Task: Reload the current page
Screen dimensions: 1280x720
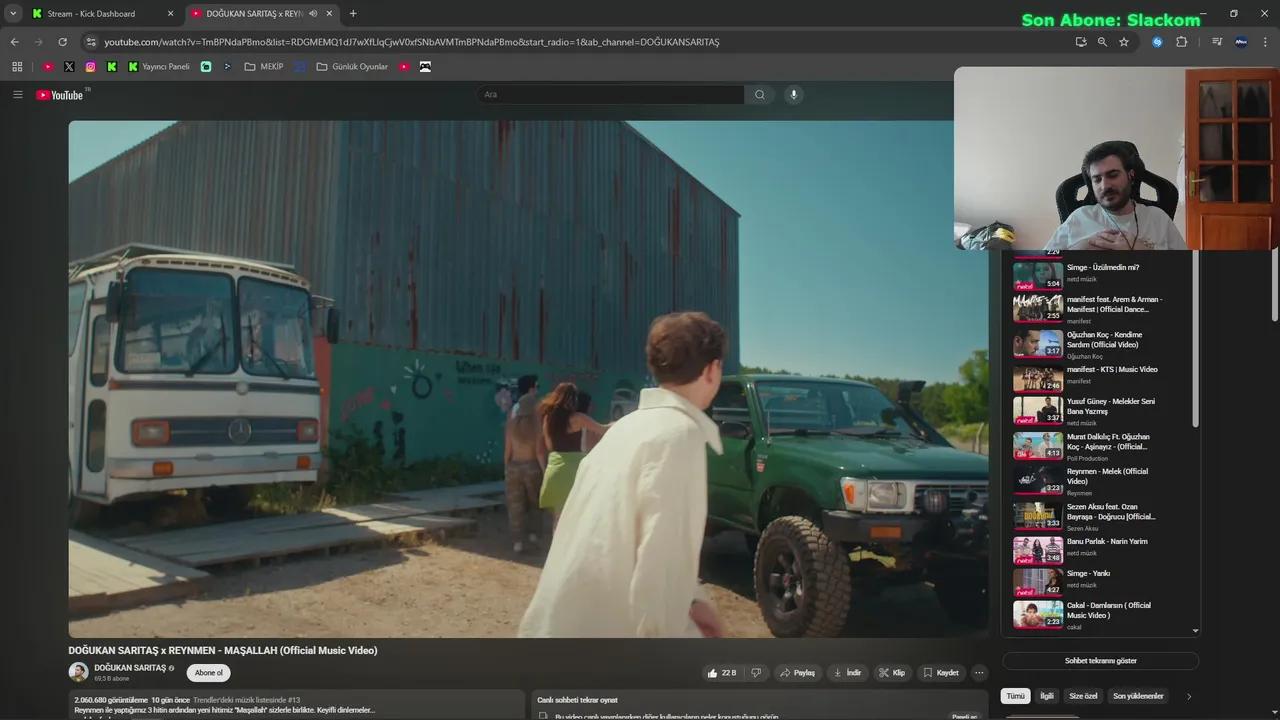Action: (62, 42)
